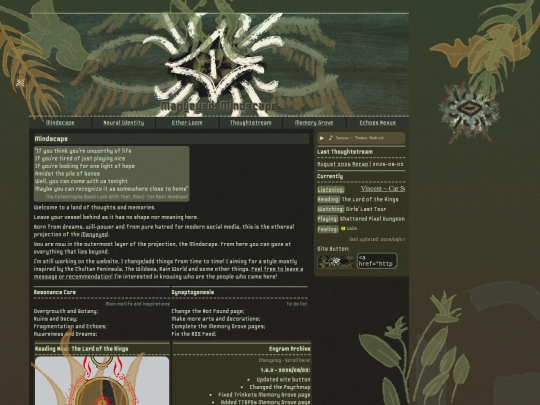The width and height of the screenshot is (540, 405).
Task: Click 'Changed the Psychmap' changelog entry
Action: [280, 387]
